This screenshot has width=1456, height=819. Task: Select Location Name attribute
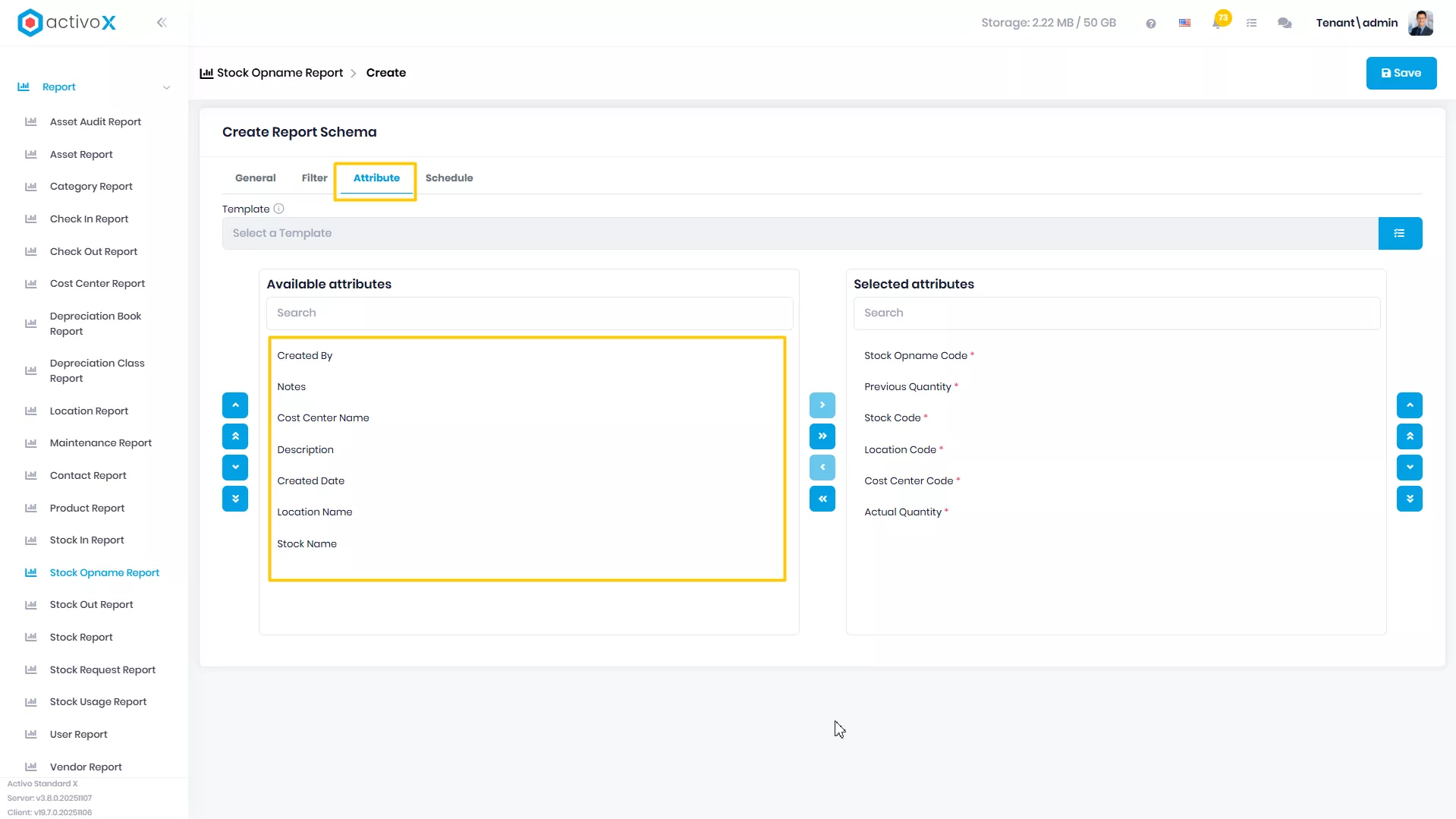[x=315, y=512]
